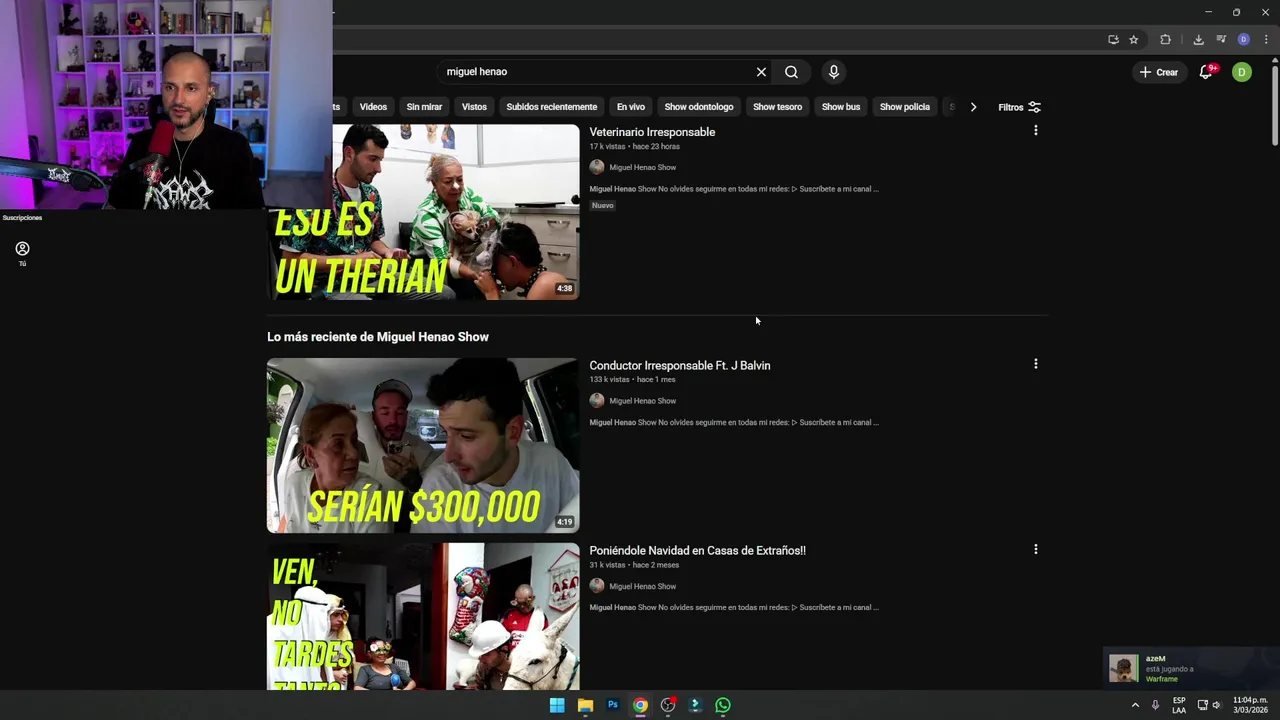Open Poniéndole Navidad en Casas thumbnail
Screen dimensions: 1280x720
coord(423,616)
